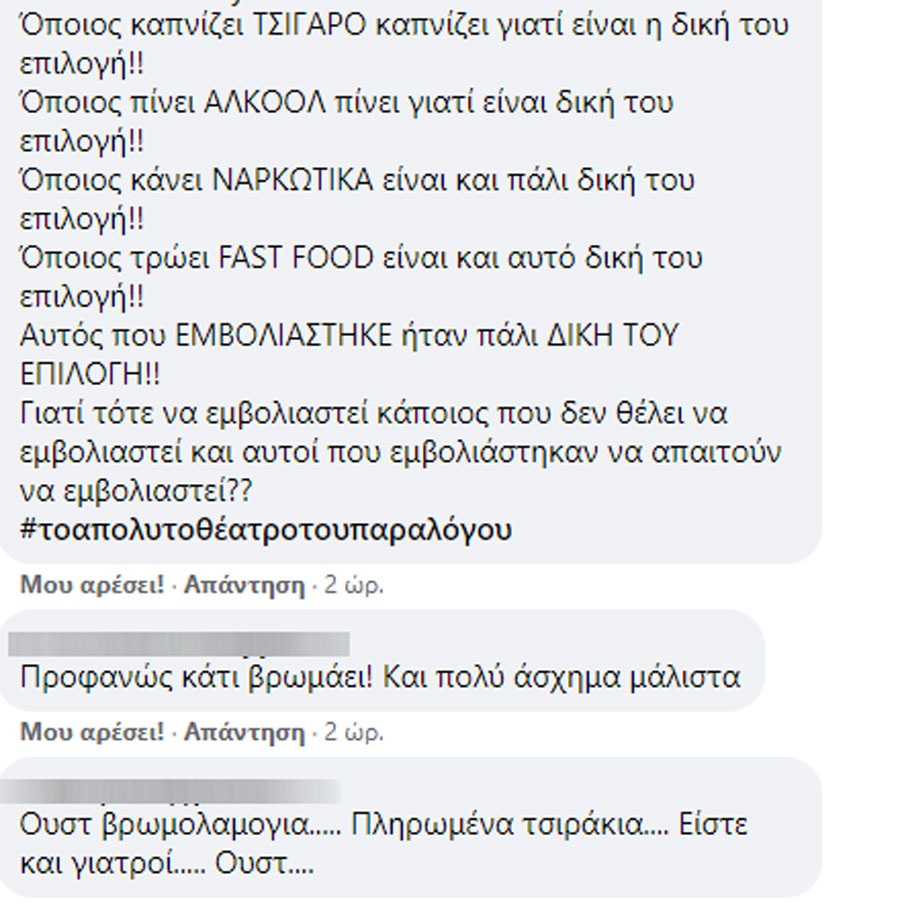Click 'Απάντηση' under the 'Προφανώς κάτι βρωμάει' comment

pyautogui.click(x=244, y=732)
